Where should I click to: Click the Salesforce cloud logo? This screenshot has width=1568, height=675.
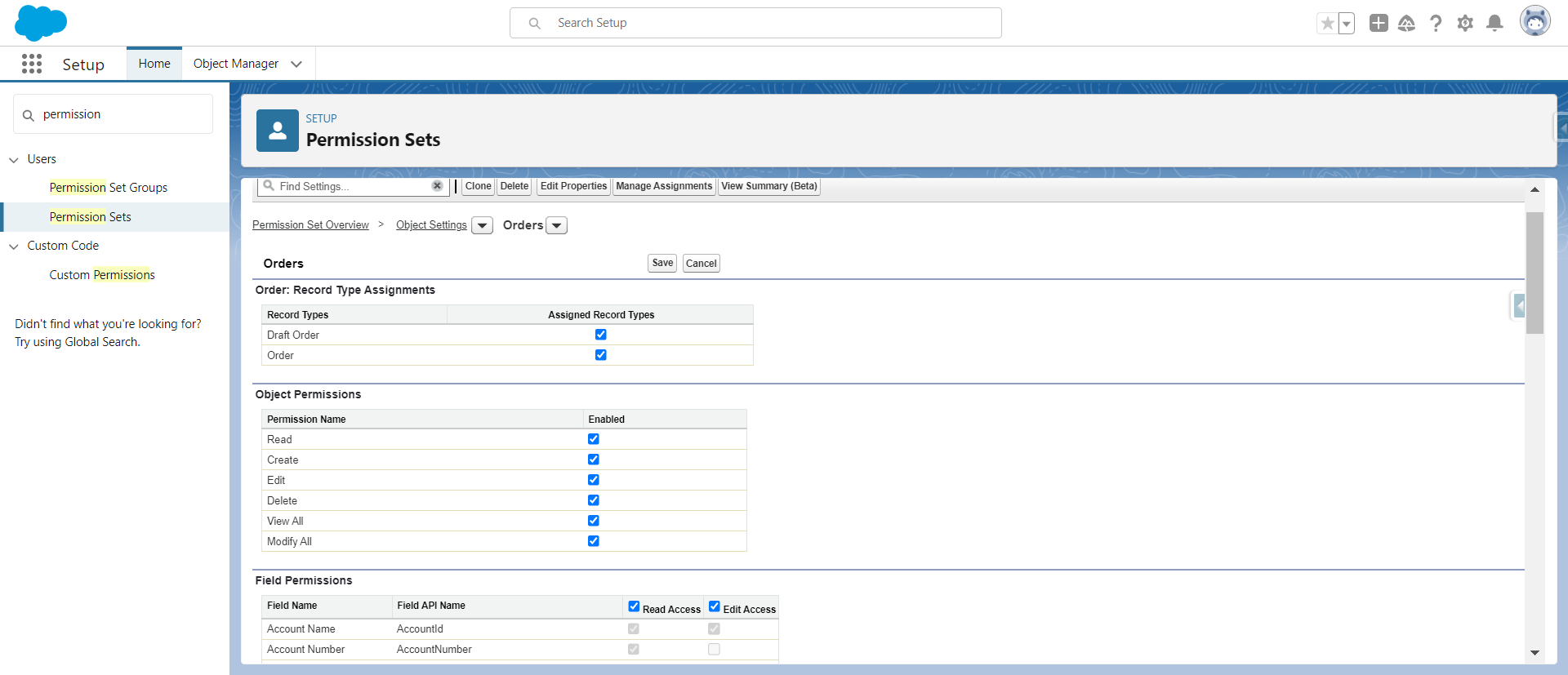click(41, 23)
